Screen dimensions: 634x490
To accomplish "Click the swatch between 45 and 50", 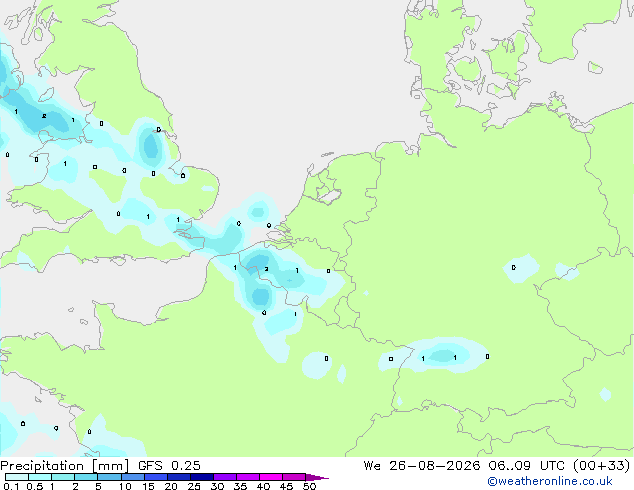I will point(294,477).
